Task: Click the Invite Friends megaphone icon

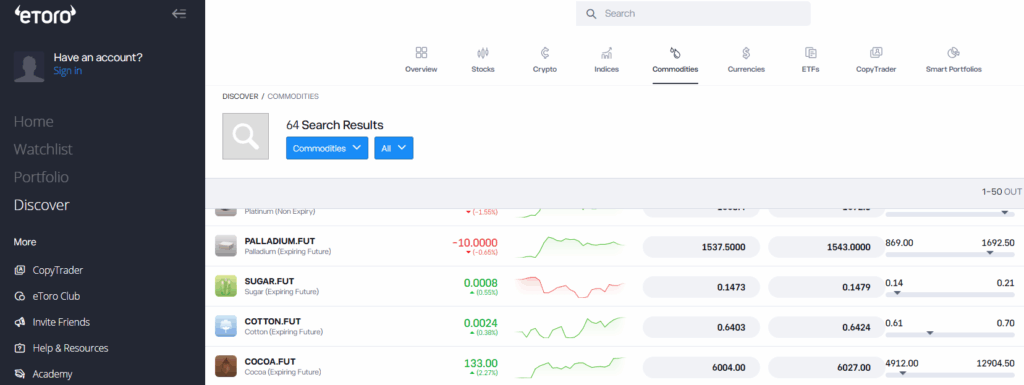Action: 20,322
